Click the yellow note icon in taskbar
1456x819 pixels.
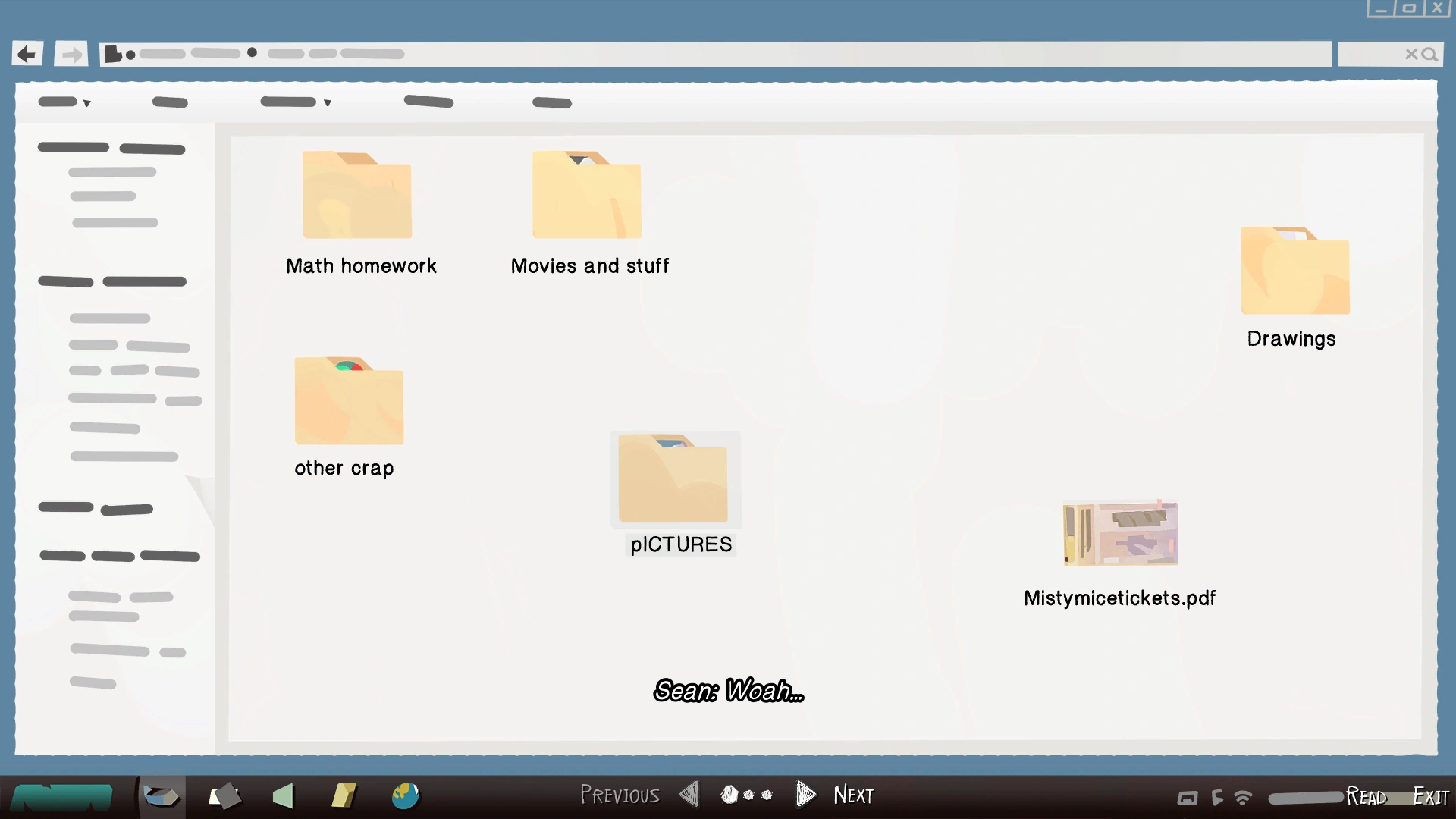point(344,795)
